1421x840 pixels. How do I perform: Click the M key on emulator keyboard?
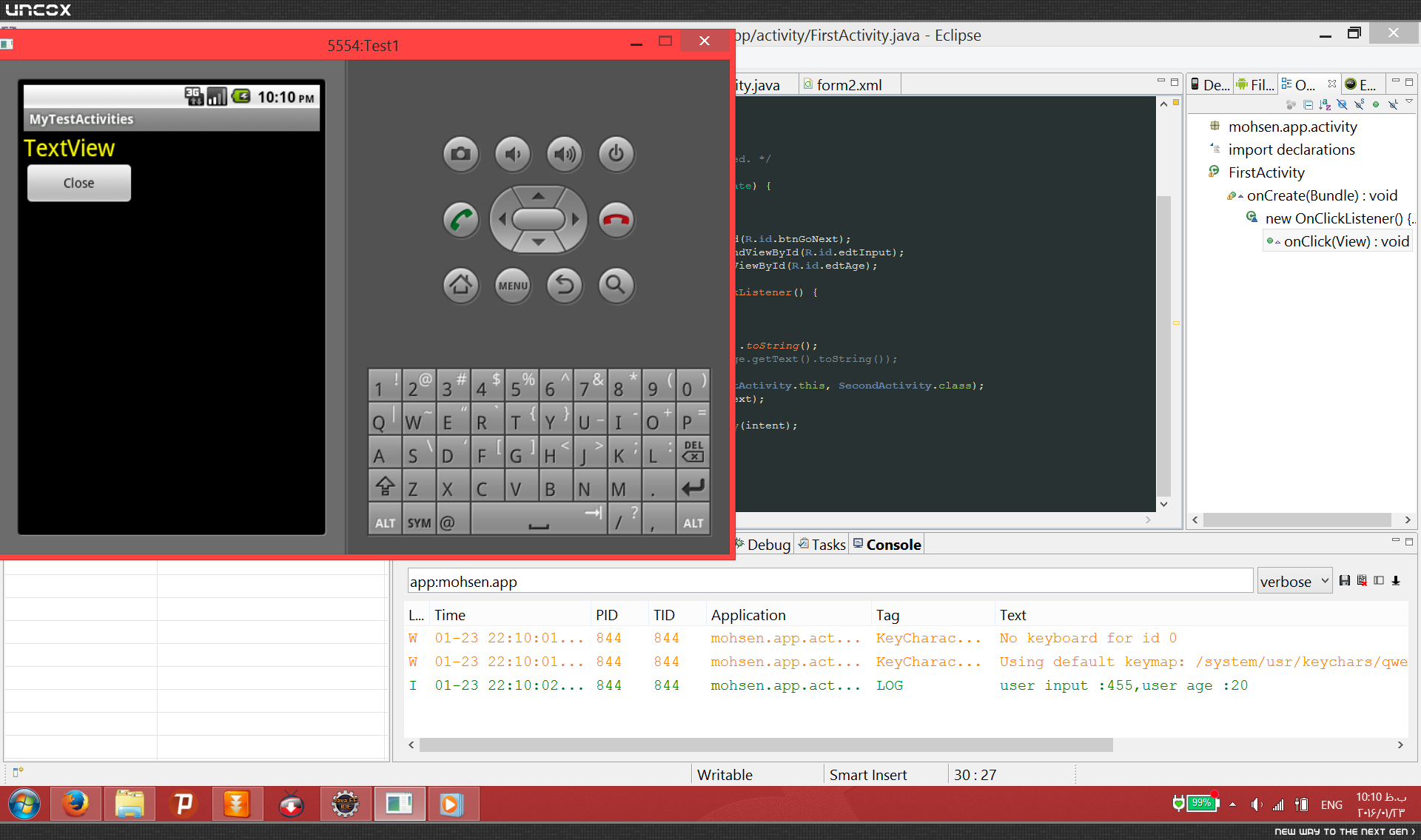coord(625,486)
